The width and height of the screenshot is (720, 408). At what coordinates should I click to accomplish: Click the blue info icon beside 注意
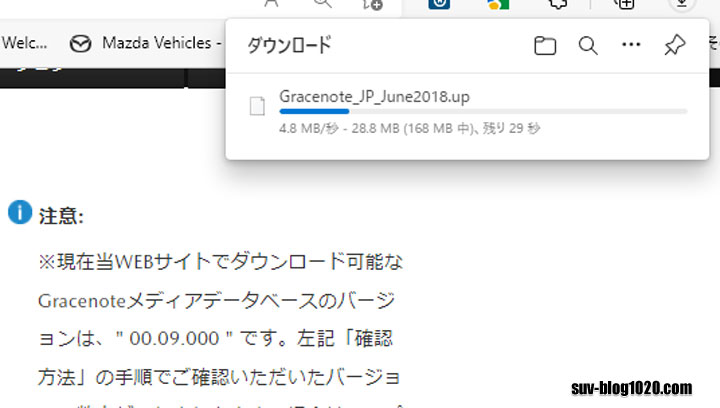point(20,212)
